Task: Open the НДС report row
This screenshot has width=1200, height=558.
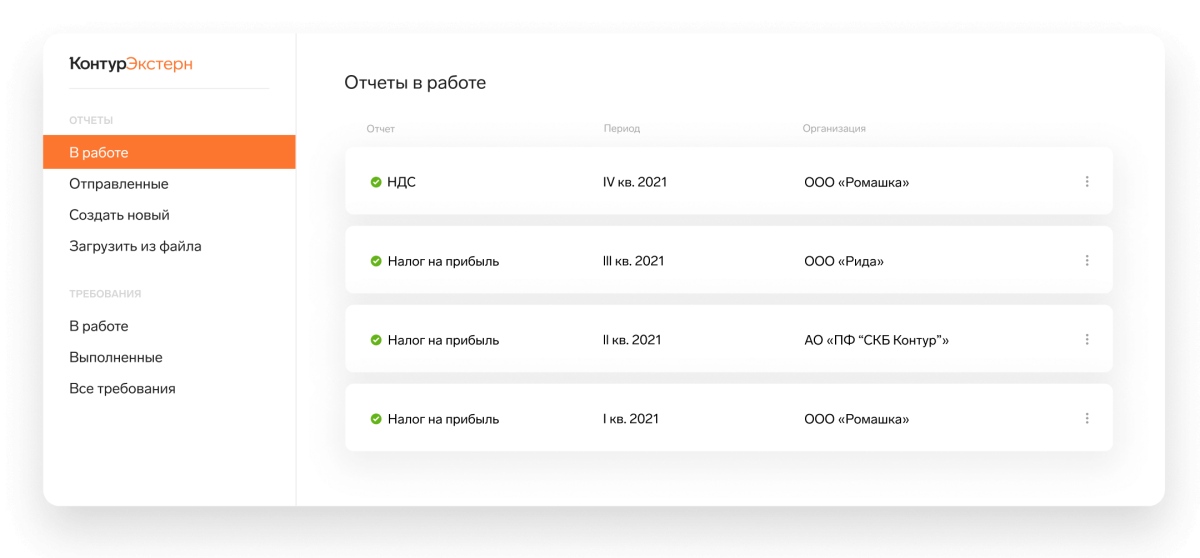Action: [x=401, y=182]
